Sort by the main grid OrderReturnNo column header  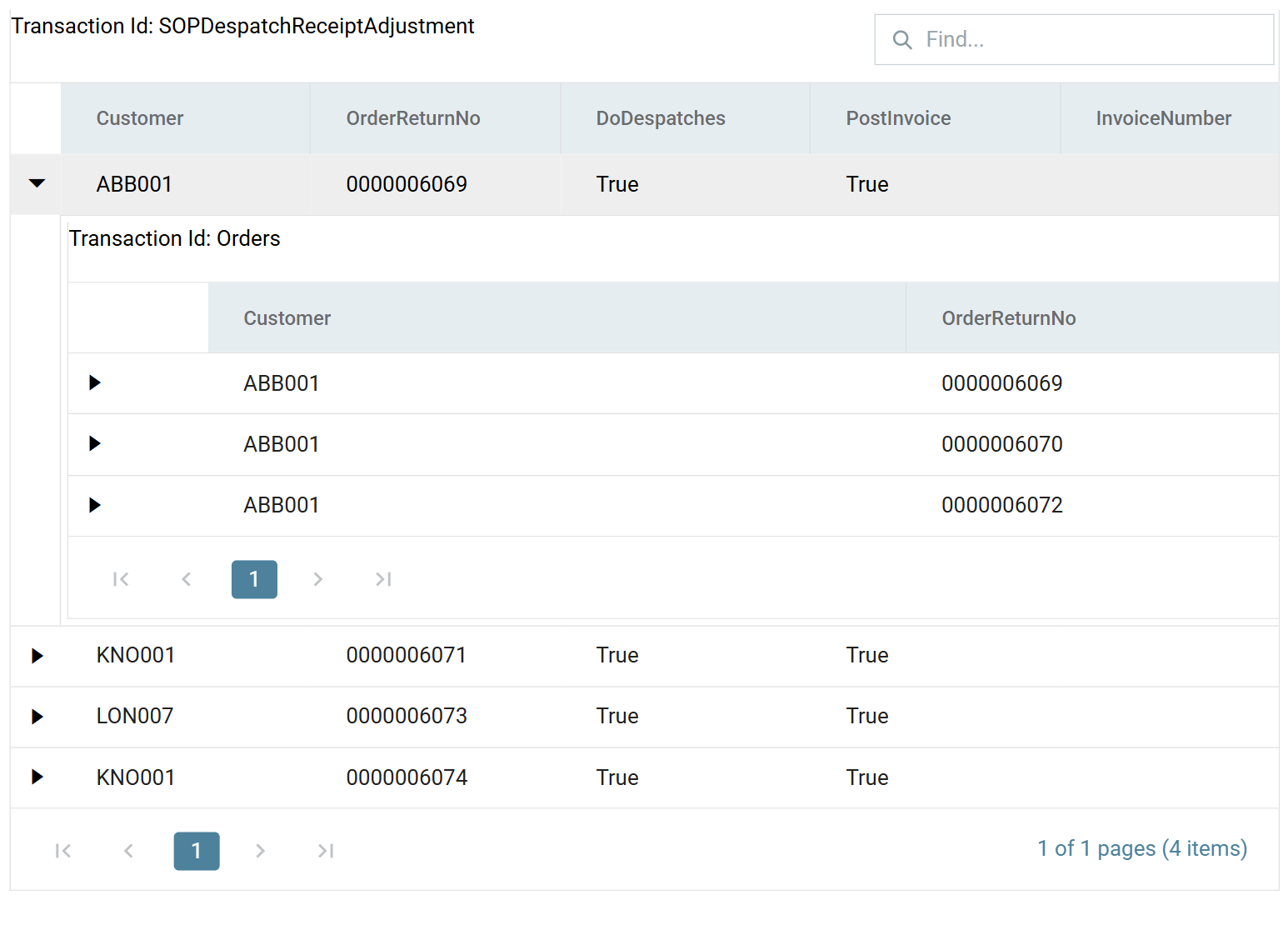tap(435, 118)
